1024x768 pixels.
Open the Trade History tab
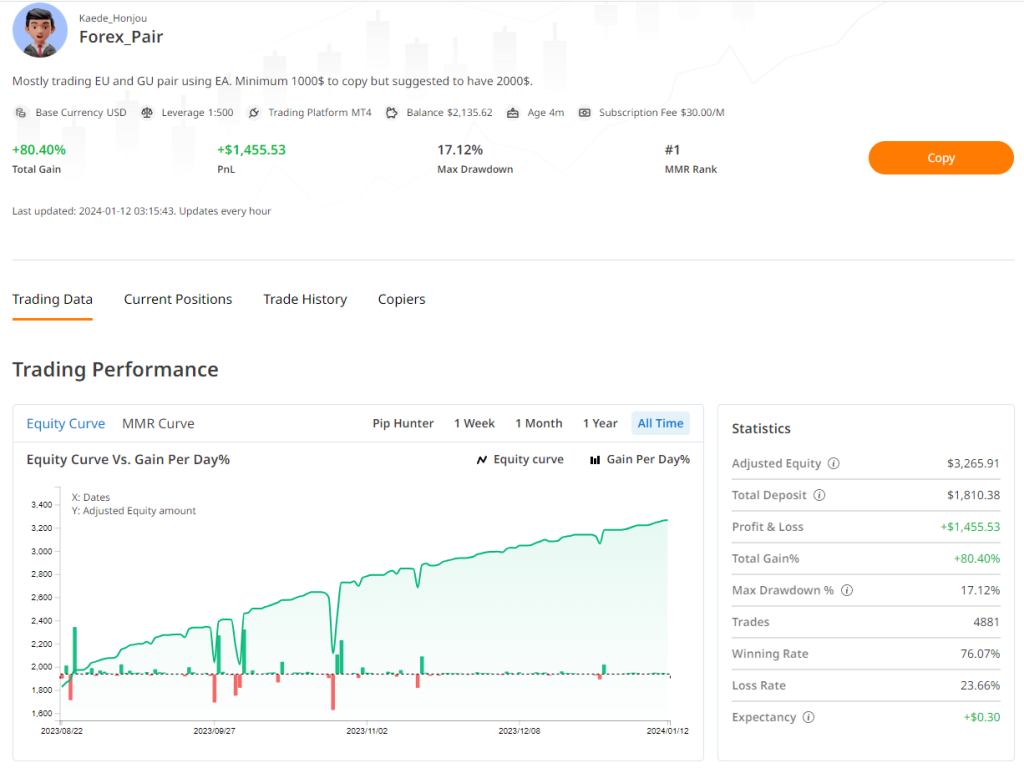(305, 299)
